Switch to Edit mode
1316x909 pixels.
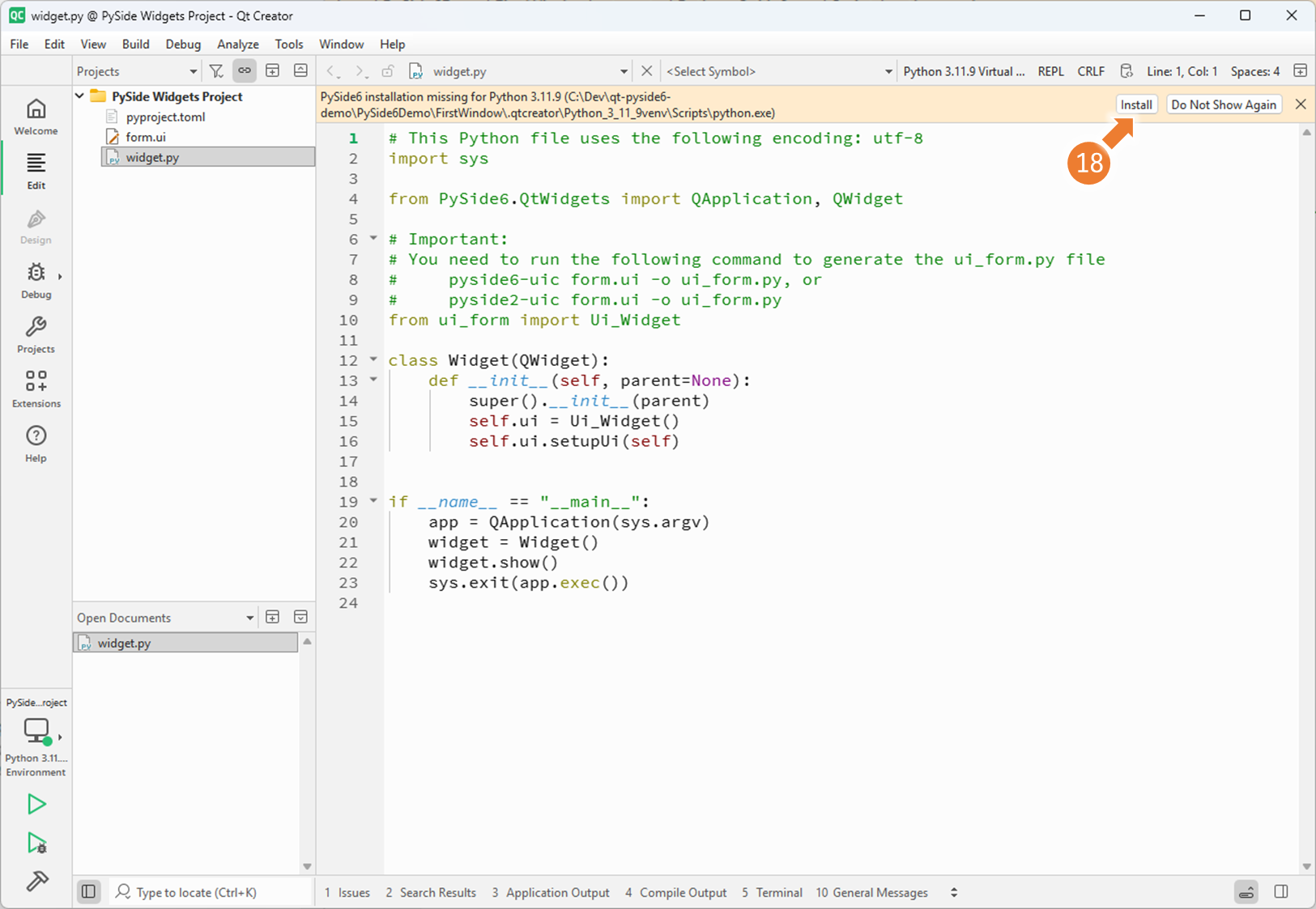click(36, 171)
